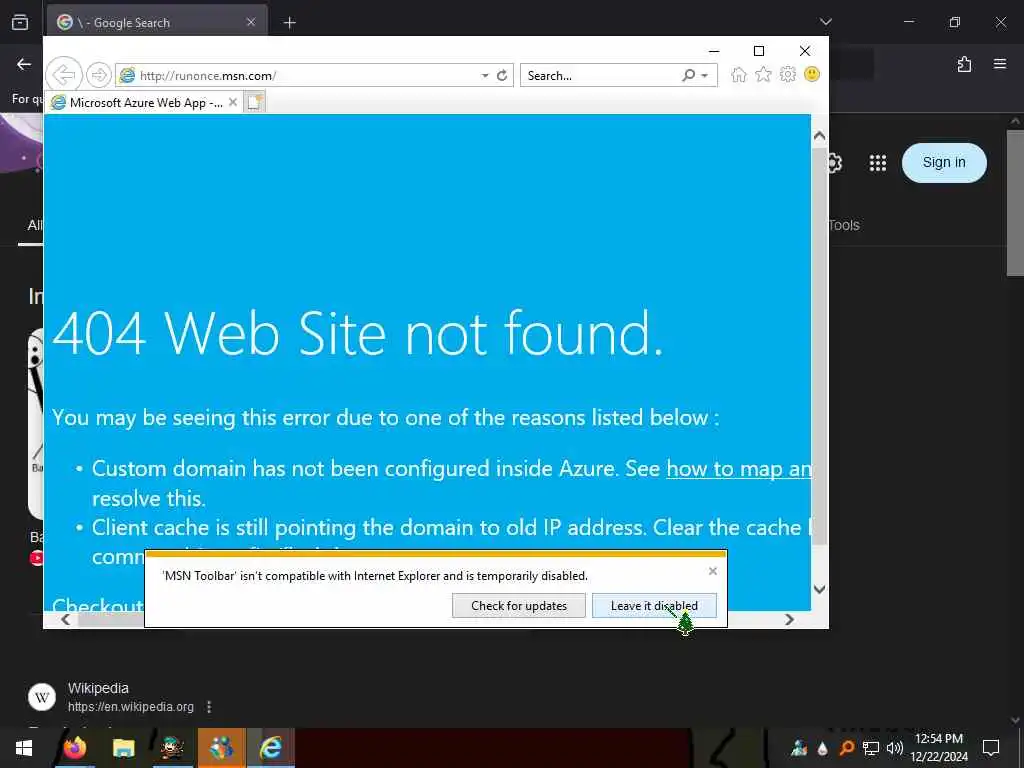1024x768 pixels.
Task: Click Firefox icon in taskbar
Action: 74,748
